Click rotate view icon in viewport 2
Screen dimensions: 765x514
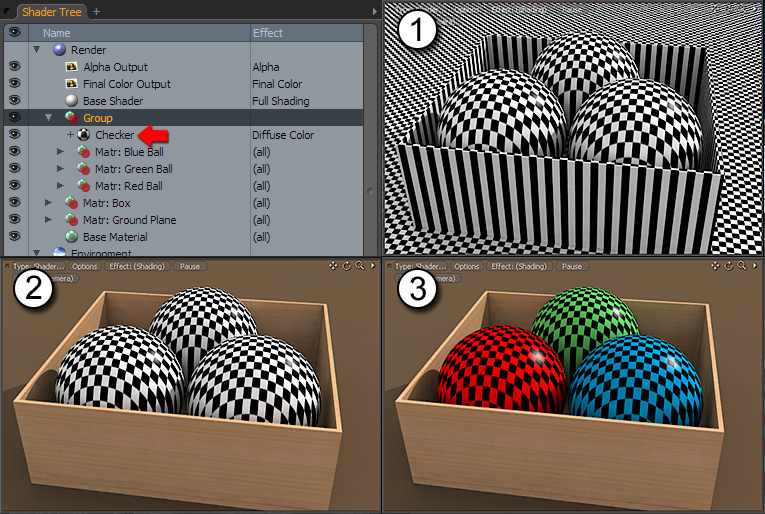346,267
